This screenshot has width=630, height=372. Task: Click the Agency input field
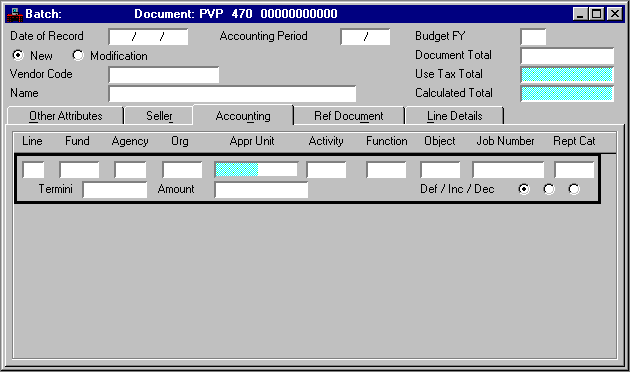130,170
